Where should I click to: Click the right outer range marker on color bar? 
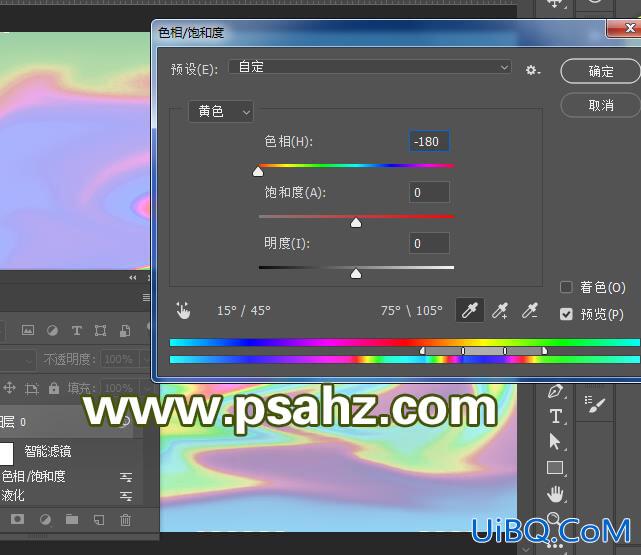(x=545, y=351)
